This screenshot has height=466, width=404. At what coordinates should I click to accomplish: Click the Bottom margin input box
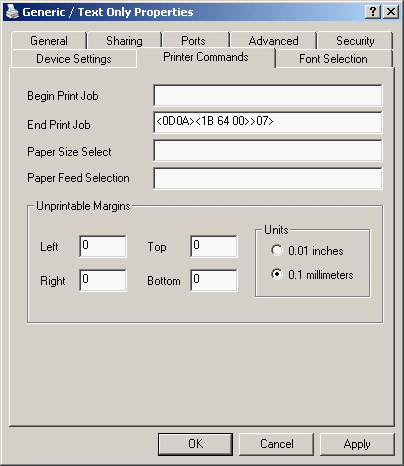click(214, 280)
